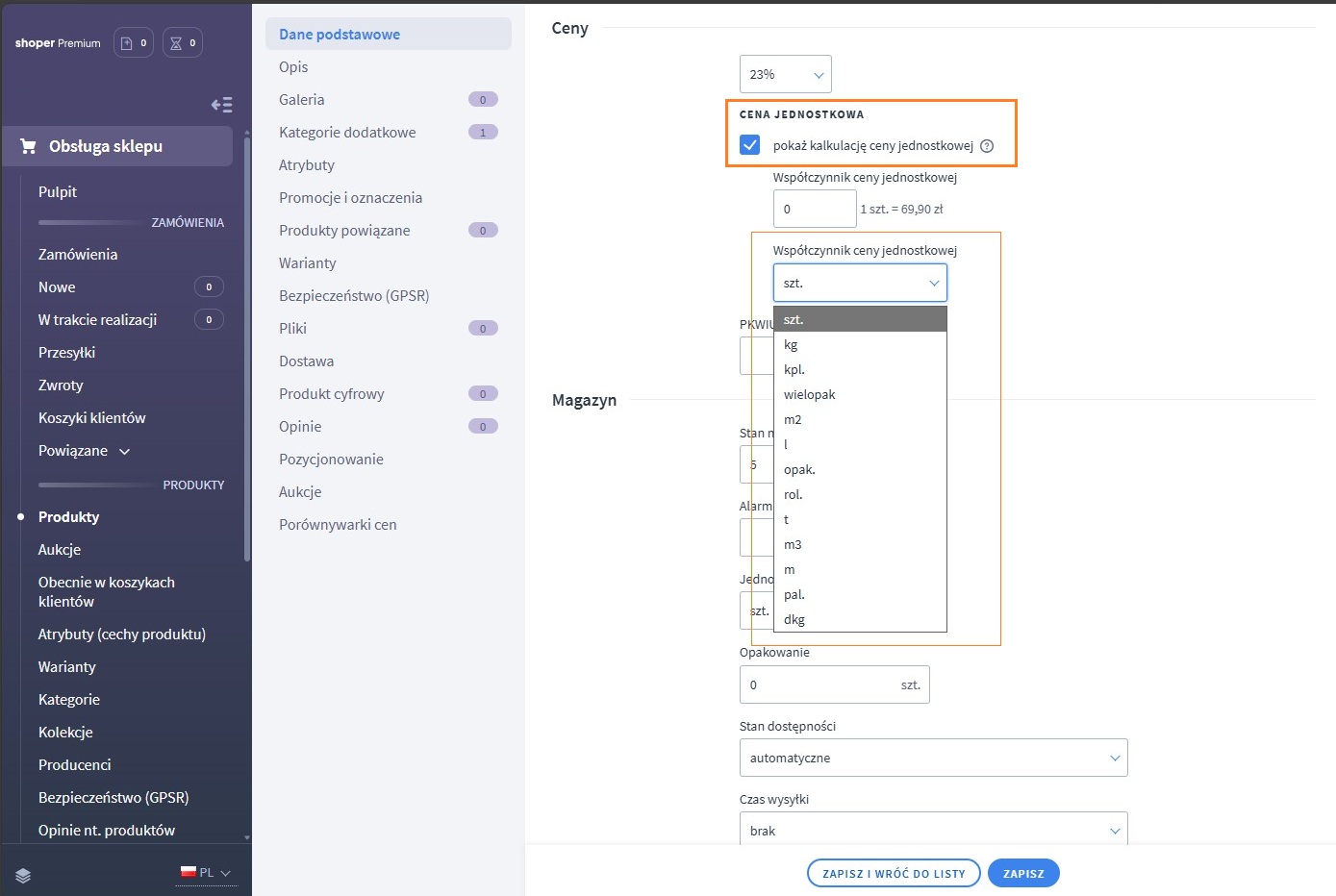Click the hourglass counter icon in header

[x=176, y=43]
